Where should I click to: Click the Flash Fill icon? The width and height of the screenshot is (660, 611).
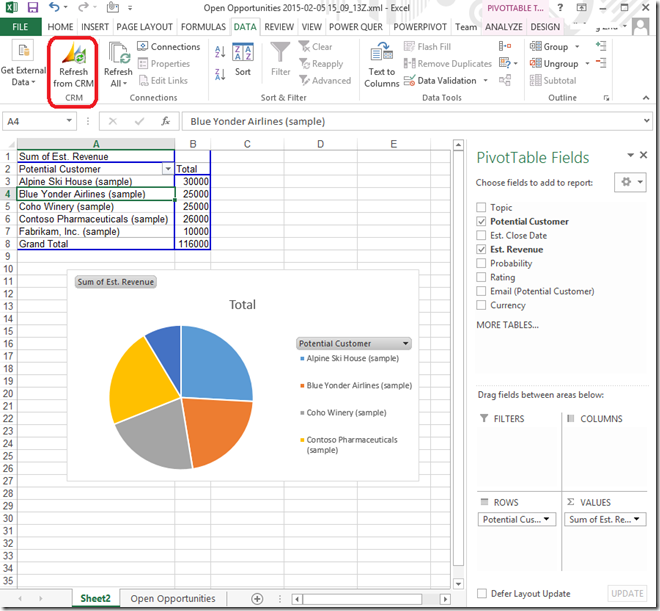click(x=409, y=46)
